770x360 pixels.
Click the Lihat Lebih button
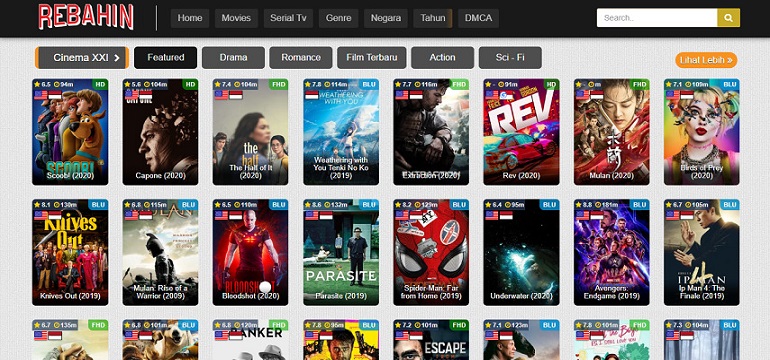tap(706, 60)
